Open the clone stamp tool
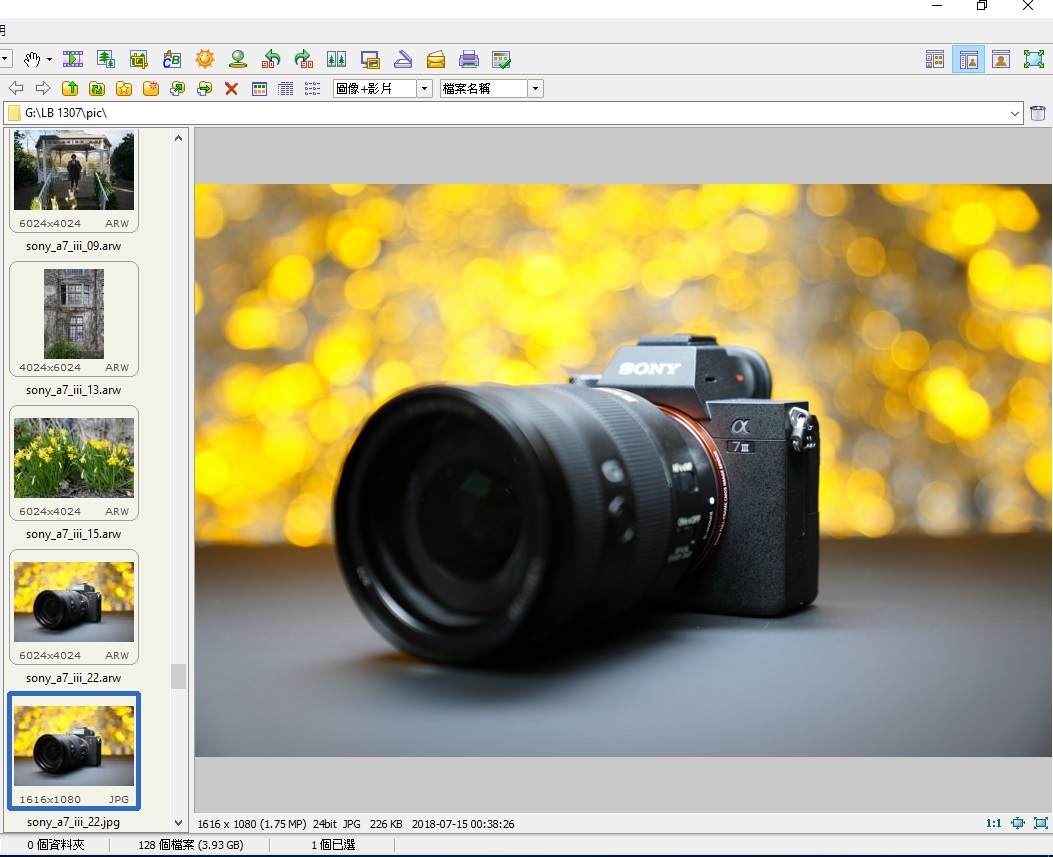Image resolution: width=1053 pixels, height=857 pixels. 238,60
